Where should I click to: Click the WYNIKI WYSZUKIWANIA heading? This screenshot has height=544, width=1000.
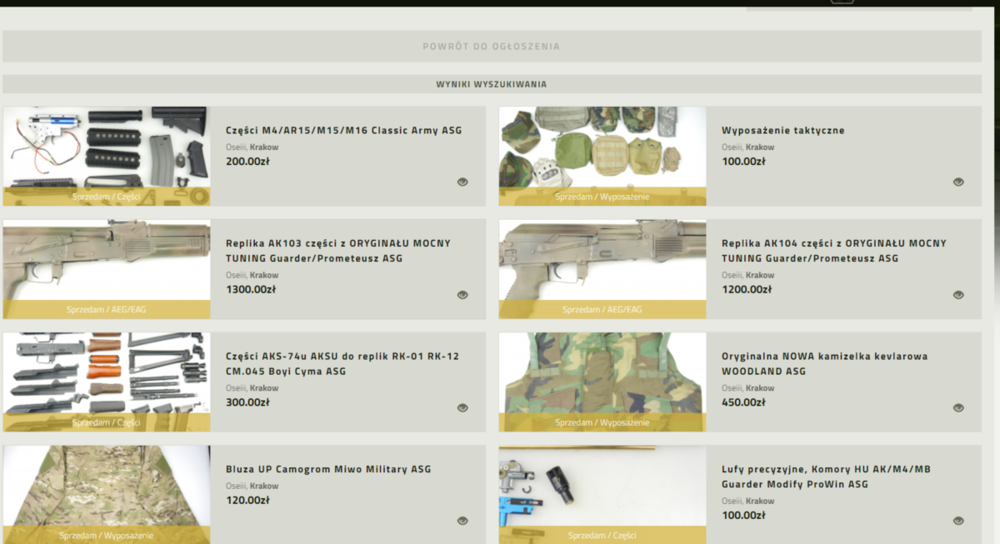[x=492, y=84]
